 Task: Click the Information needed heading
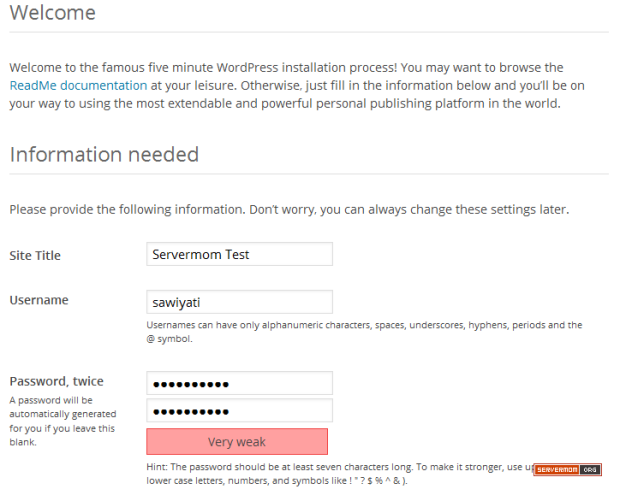[x=104, y=155]
